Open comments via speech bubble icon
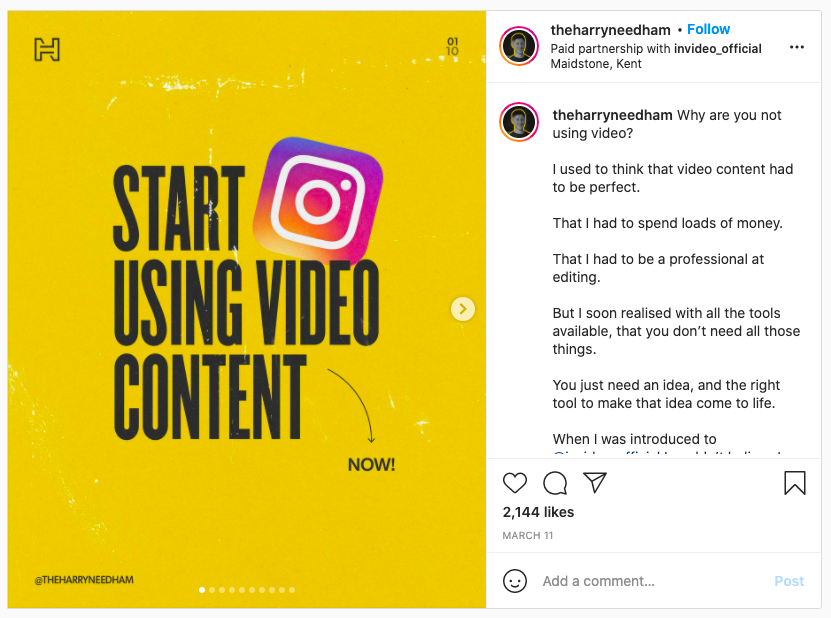 click(x=555, y=483)
